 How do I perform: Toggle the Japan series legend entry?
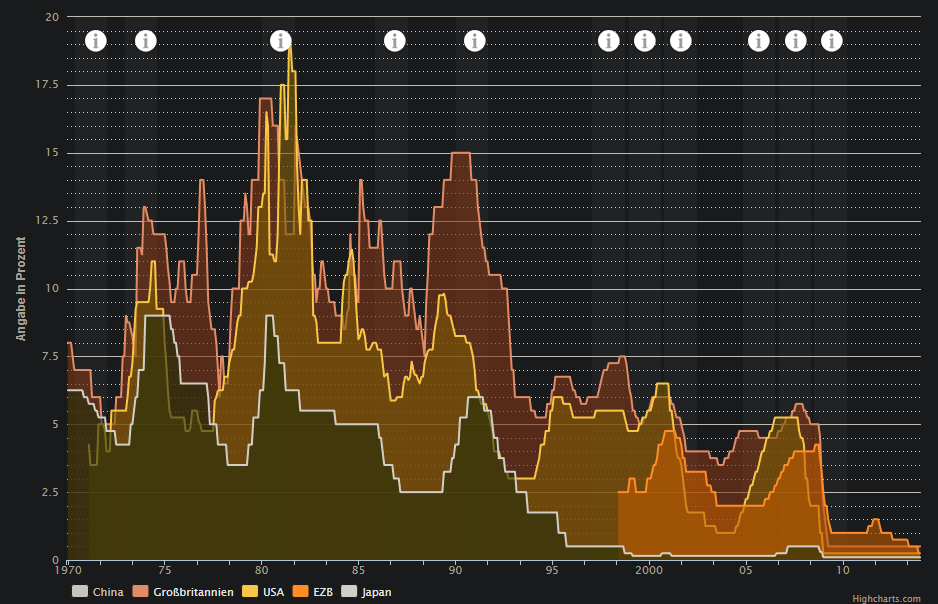coord(366,591)
